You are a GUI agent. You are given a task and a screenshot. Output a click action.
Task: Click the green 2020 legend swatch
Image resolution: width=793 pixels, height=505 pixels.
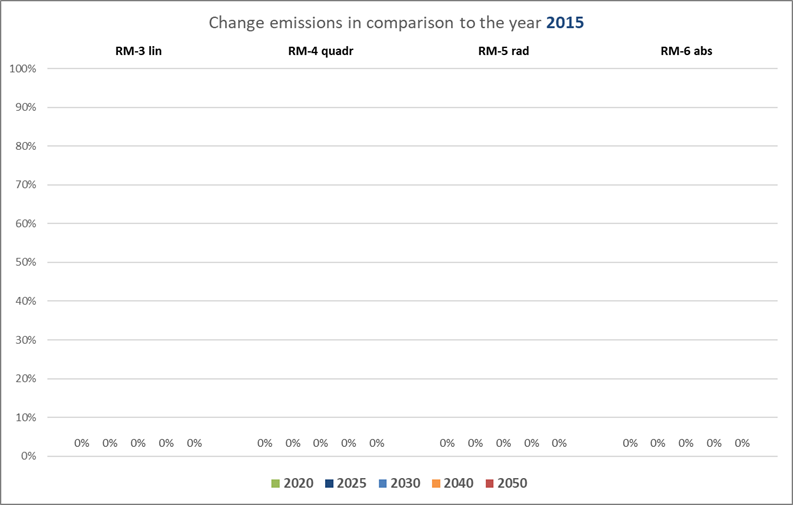click(275, 484)
